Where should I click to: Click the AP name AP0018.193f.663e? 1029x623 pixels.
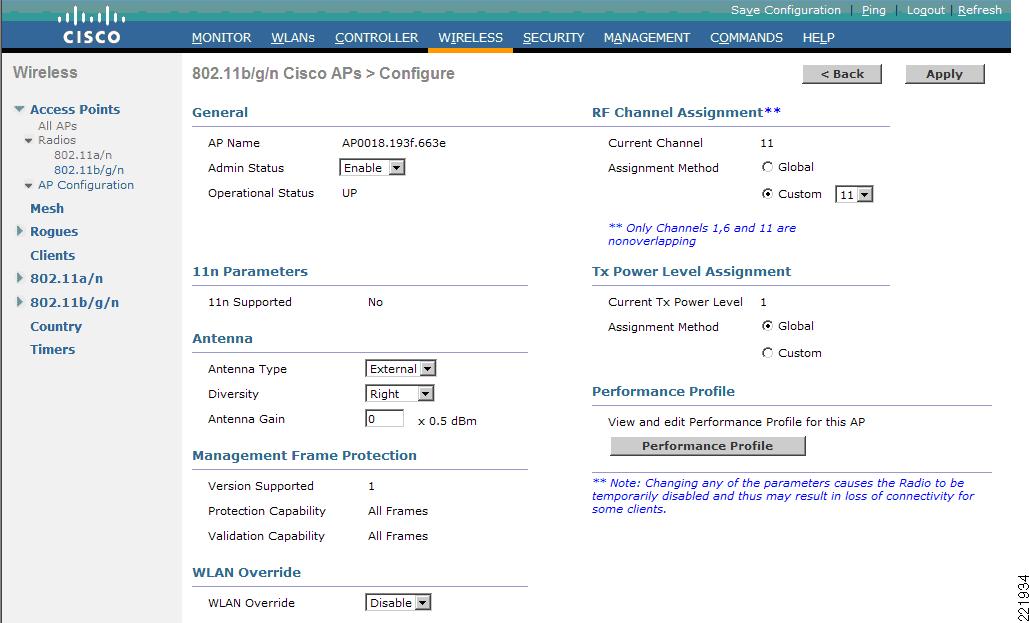click(394, 143)
